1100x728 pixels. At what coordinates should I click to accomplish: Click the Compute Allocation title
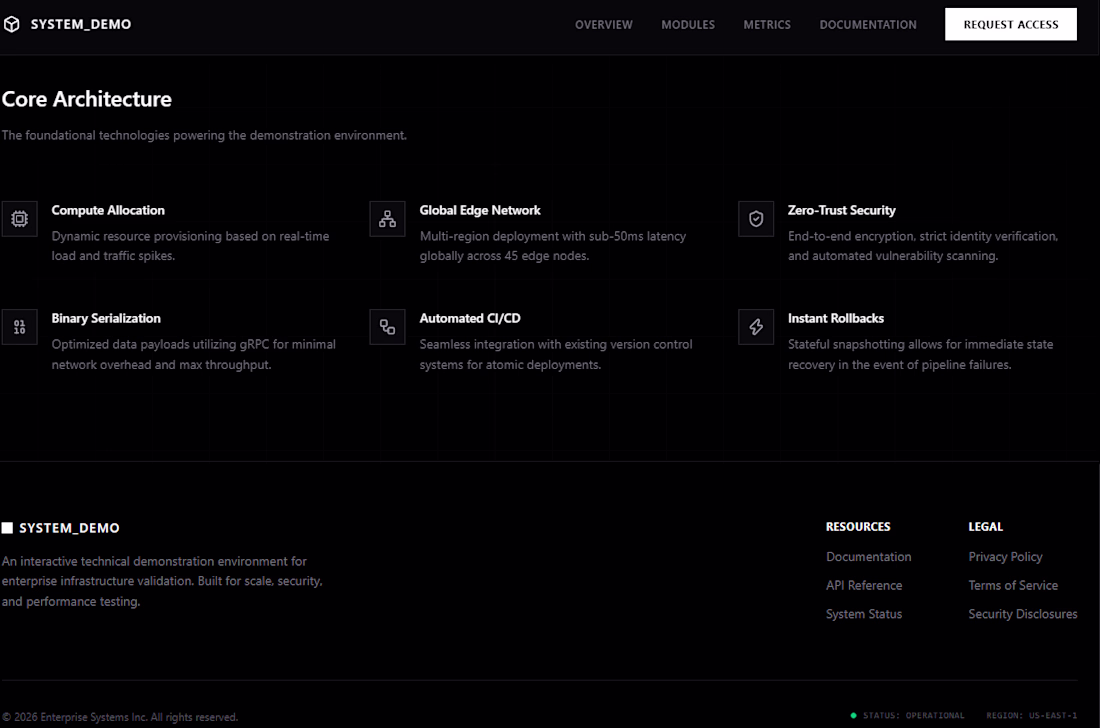(x=108, y=210)
